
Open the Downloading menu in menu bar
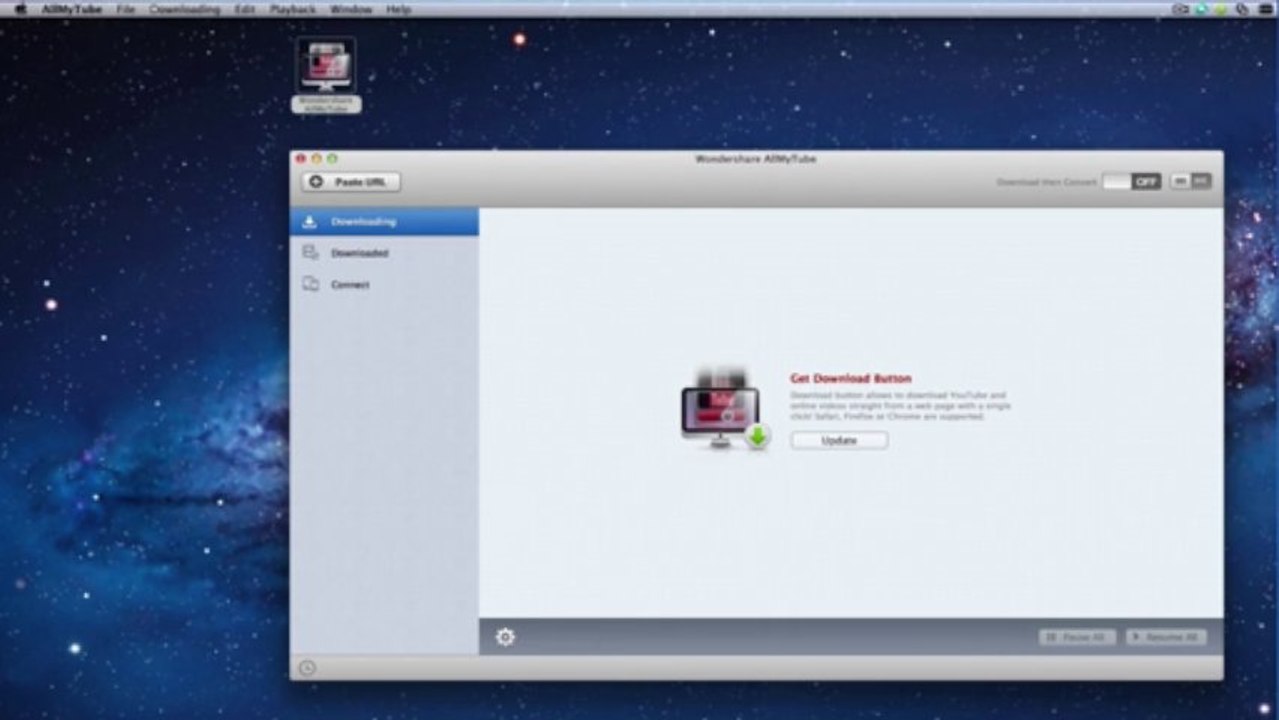184,9
